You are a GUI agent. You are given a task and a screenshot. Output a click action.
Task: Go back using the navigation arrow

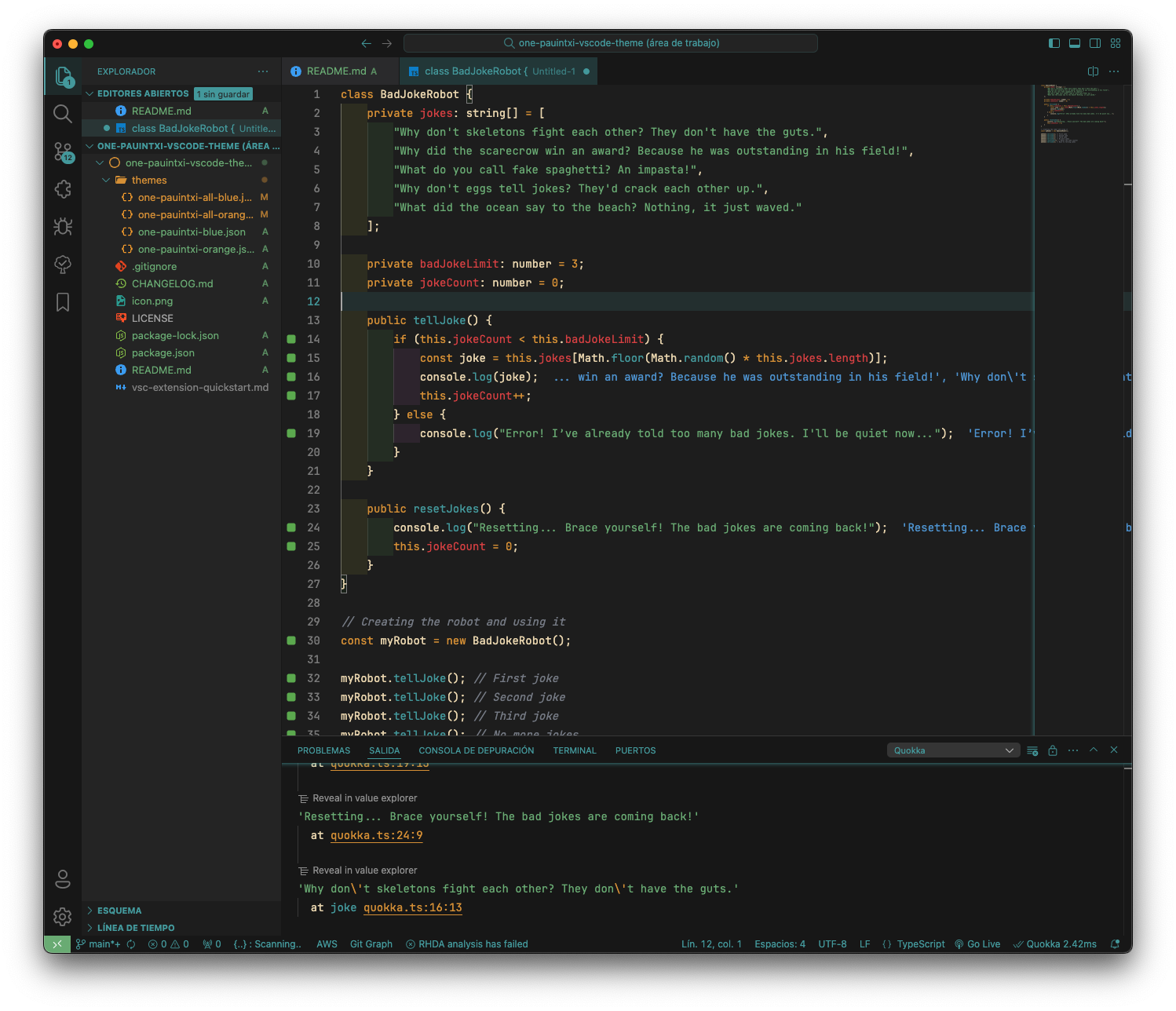click(x=366, y=43)
